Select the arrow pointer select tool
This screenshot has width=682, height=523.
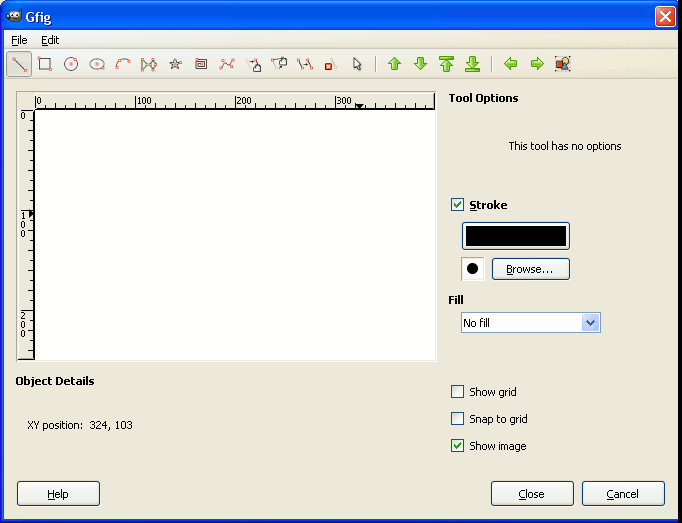[x=357, y=64]
